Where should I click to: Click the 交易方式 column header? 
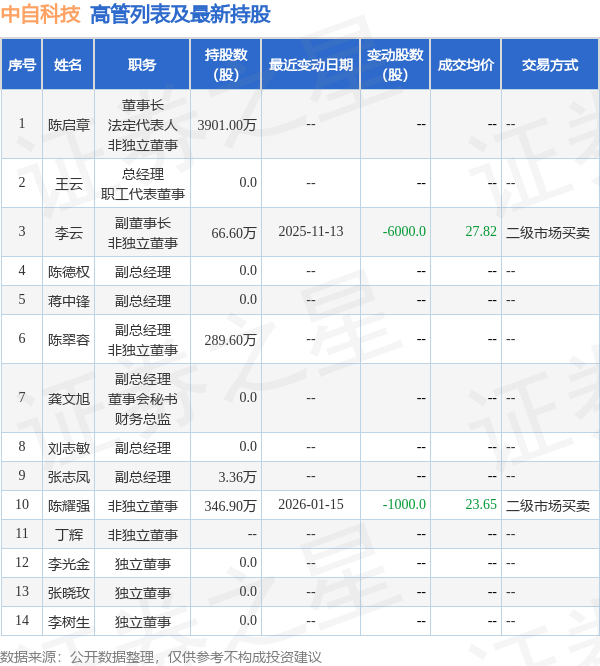coord(550,65)
